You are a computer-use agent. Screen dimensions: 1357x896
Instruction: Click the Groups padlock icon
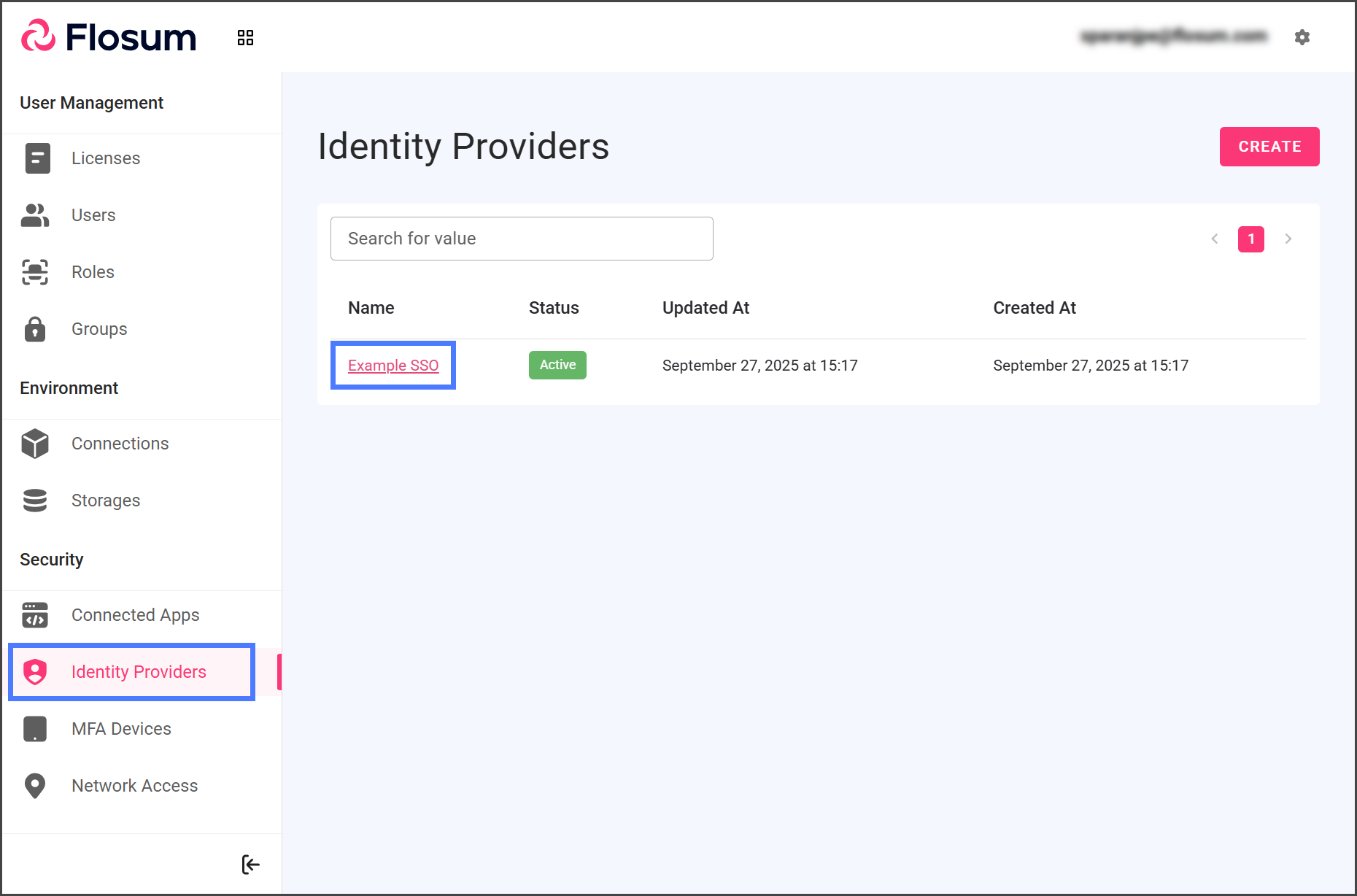[35, 329]
